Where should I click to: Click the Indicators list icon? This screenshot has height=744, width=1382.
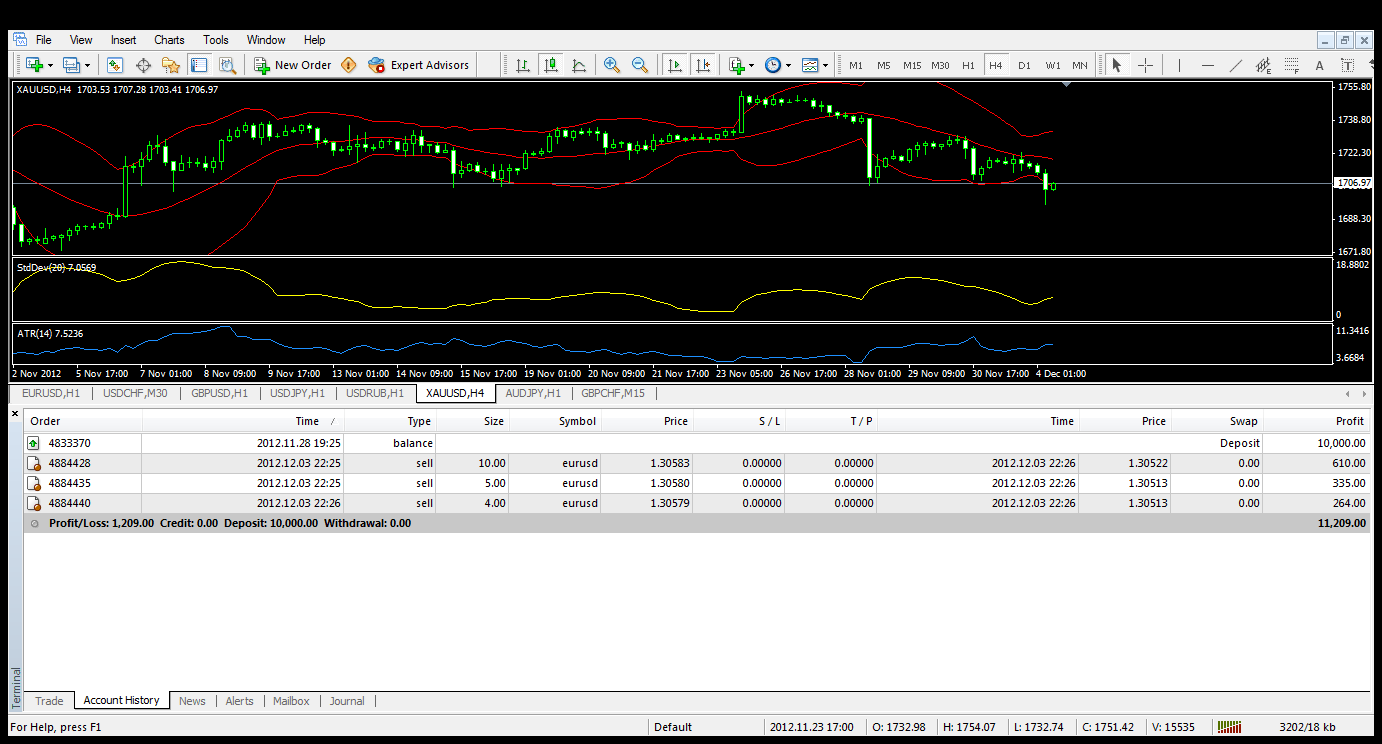click(x=736, y=65)
